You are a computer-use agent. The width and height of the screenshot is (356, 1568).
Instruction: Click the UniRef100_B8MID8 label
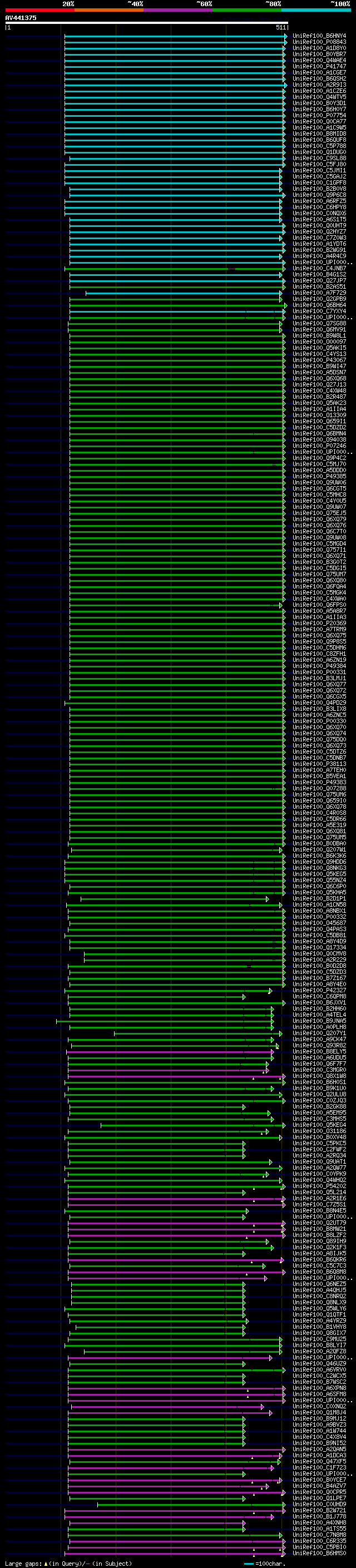tap(319, 134)
